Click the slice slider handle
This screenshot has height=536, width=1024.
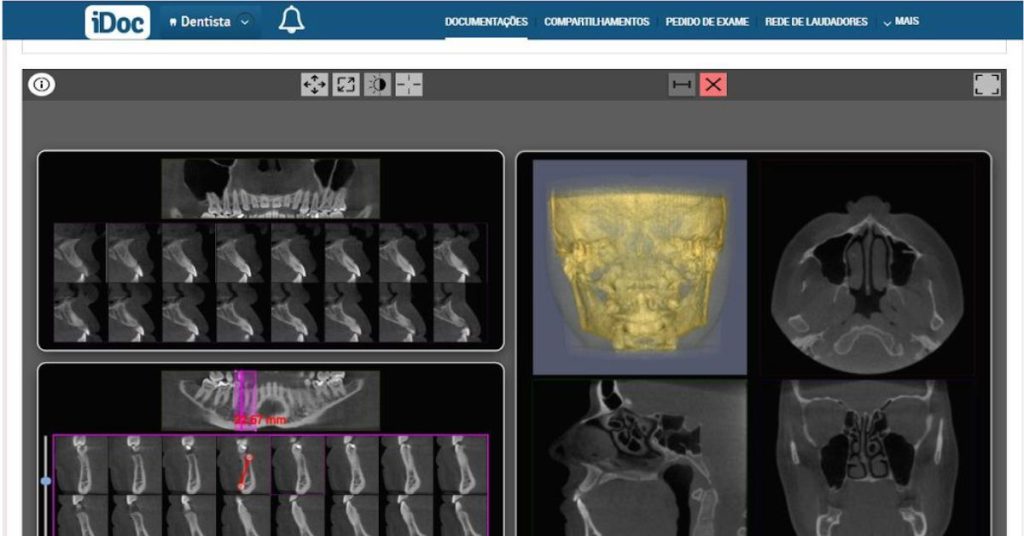tap(46, 481)
